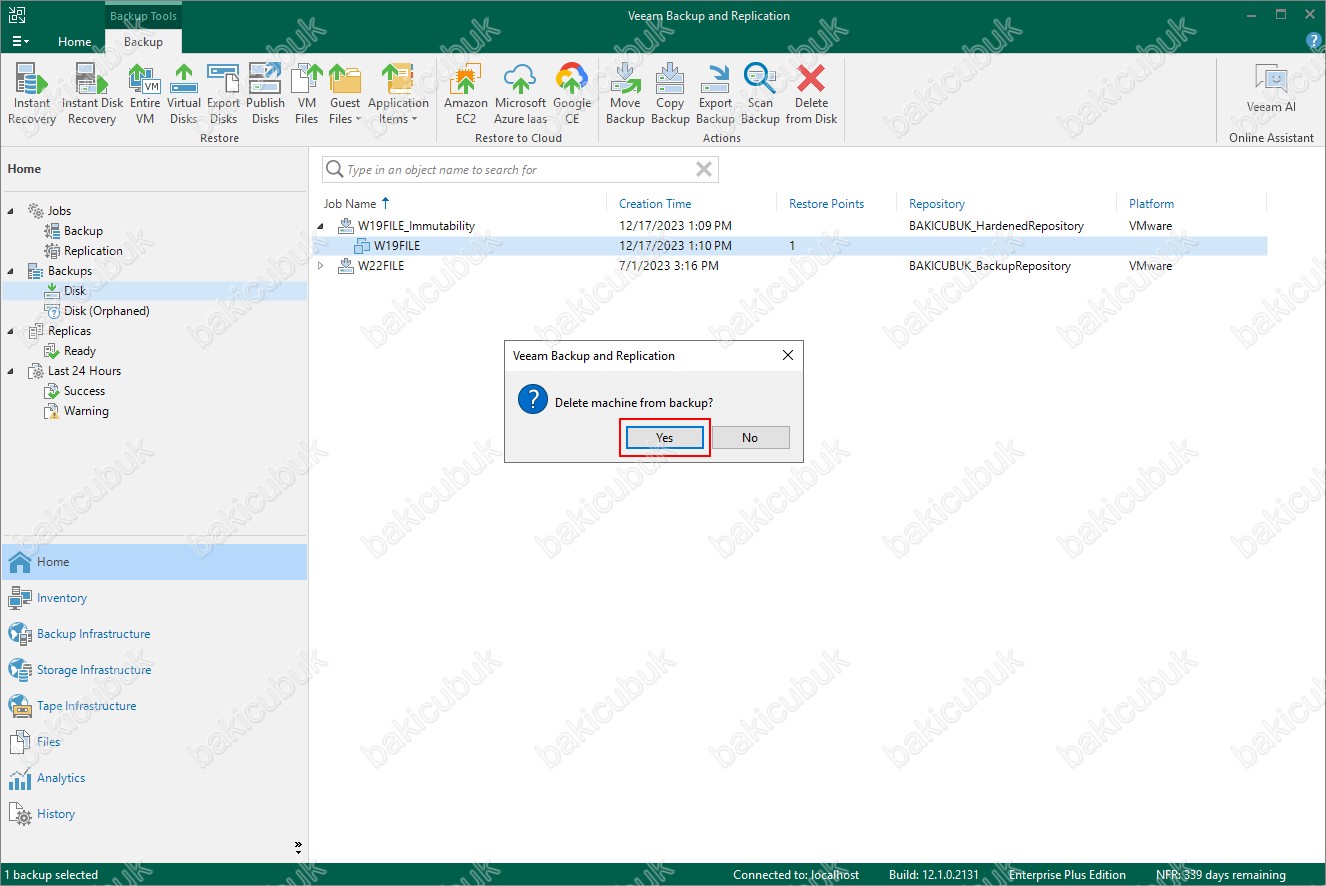Image resolution: width=1326 pixels, height=886 pixels.
Task: Open the help question mark icon
Action: click(x=1314, y=41)
